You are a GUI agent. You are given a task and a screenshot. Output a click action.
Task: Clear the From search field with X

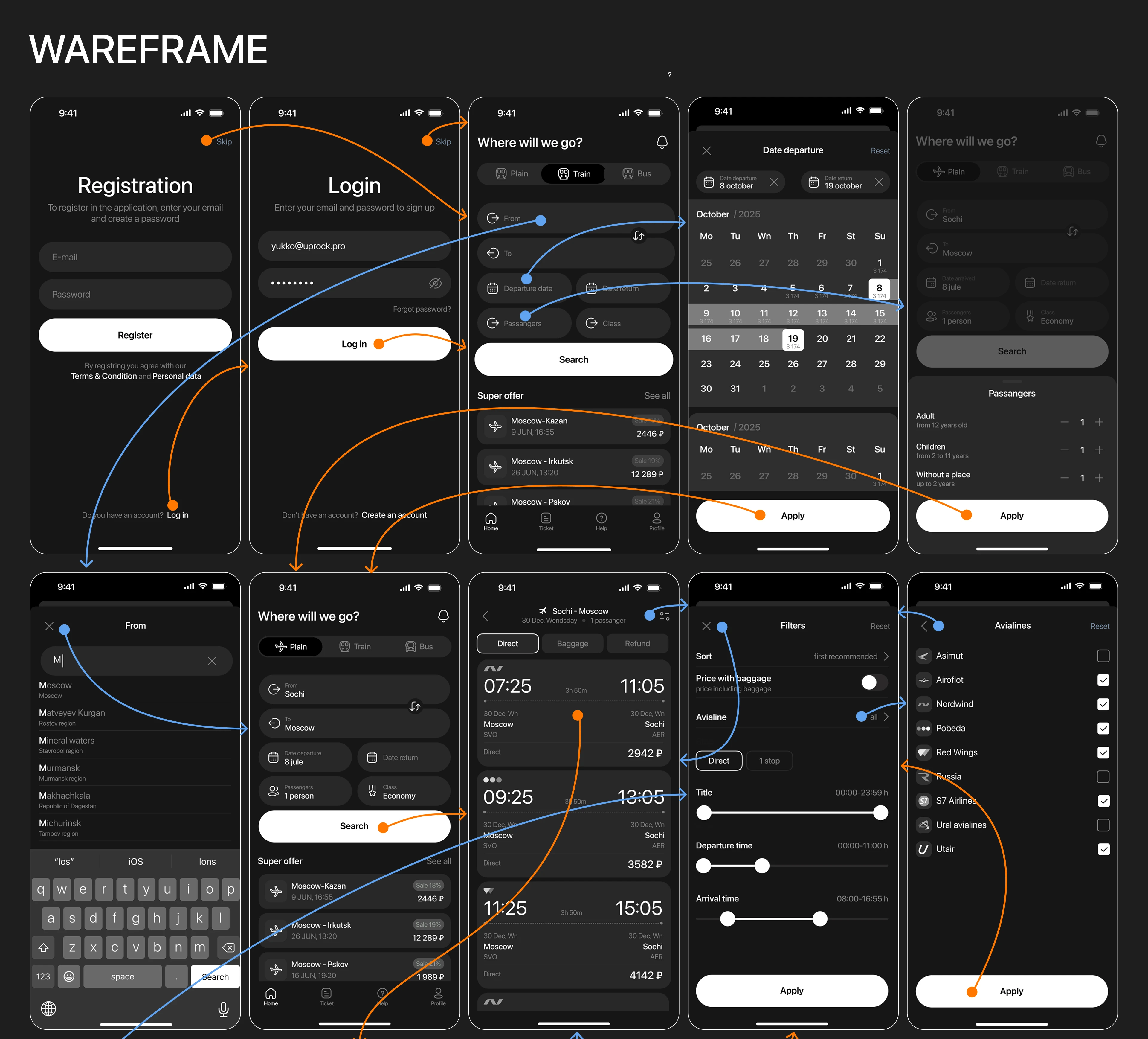point(212,661)
